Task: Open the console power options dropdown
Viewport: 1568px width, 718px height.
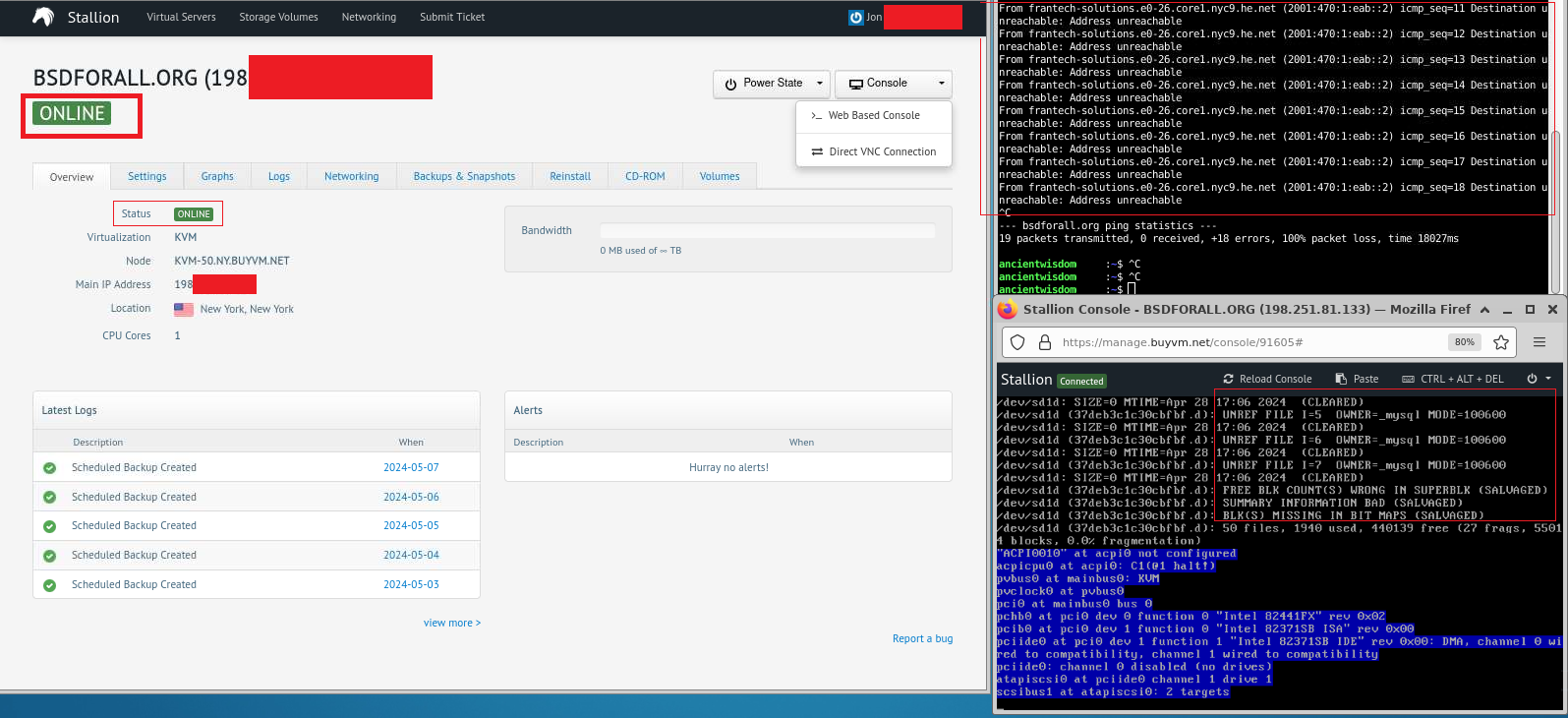Action: (x=1539, y=379)
